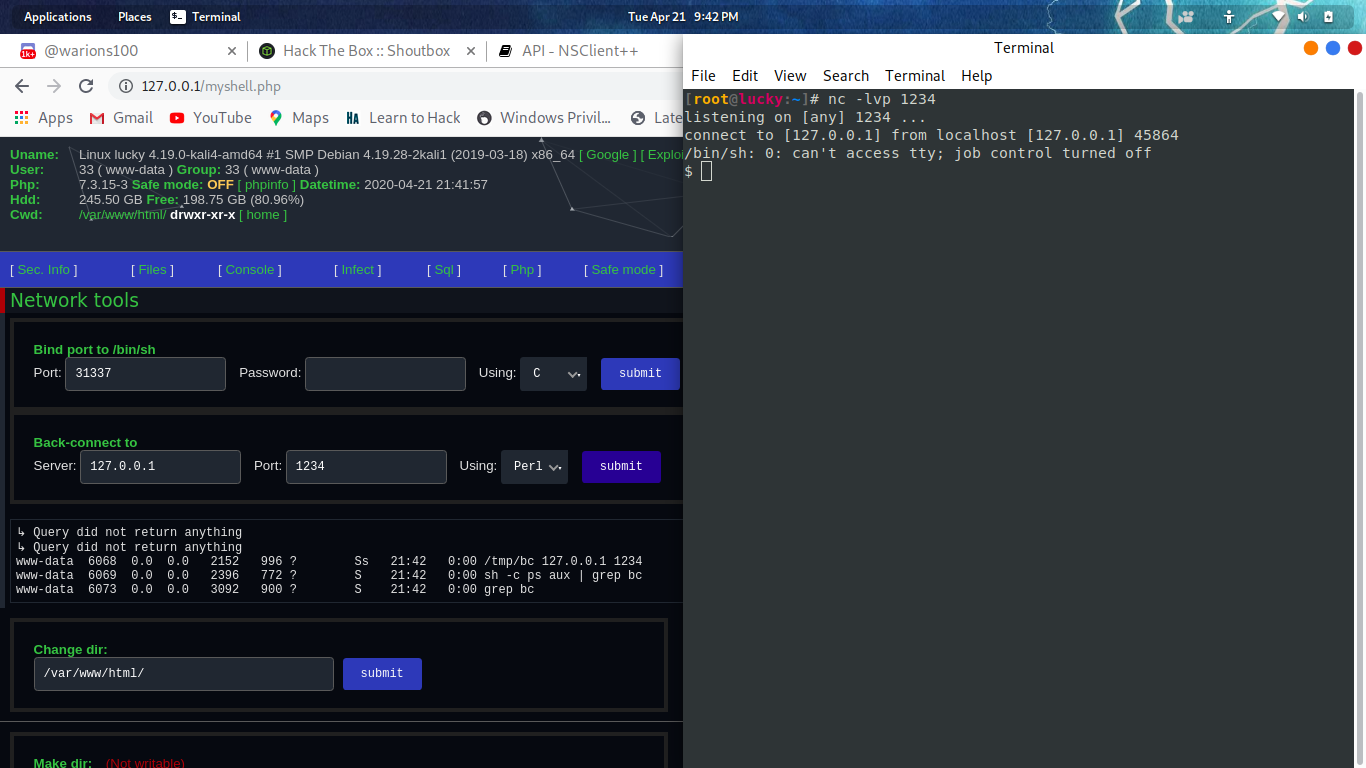The image size is (1366, 768).
Task: Click the orange minimize button of Terminal
Action: [1311, 48]
